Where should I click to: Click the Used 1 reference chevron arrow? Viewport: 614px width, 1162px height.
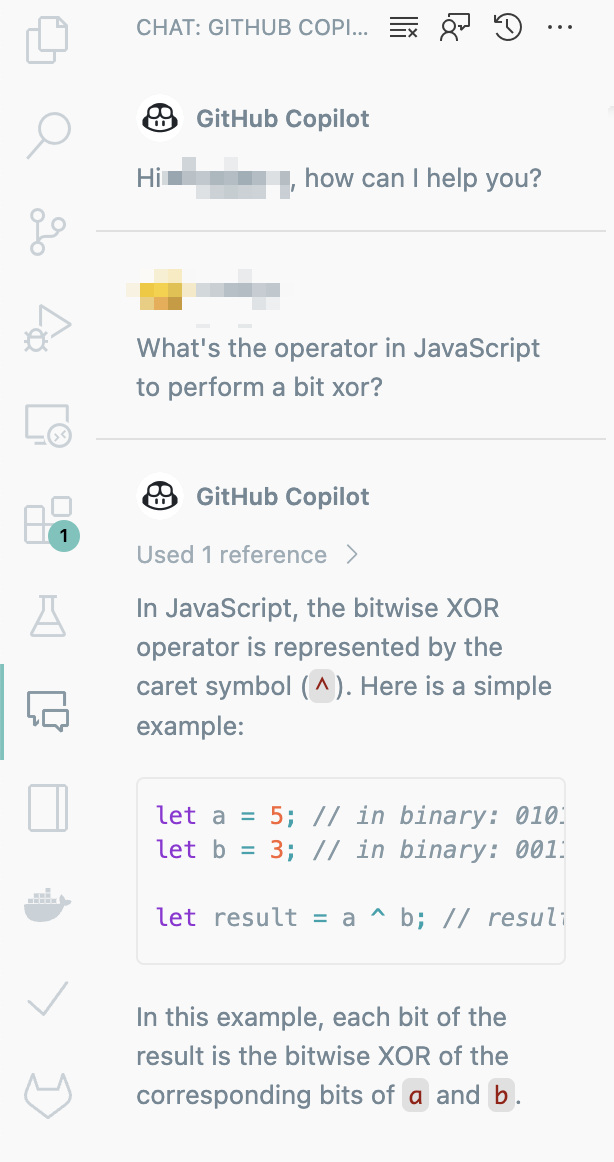(x=353, y=554)
